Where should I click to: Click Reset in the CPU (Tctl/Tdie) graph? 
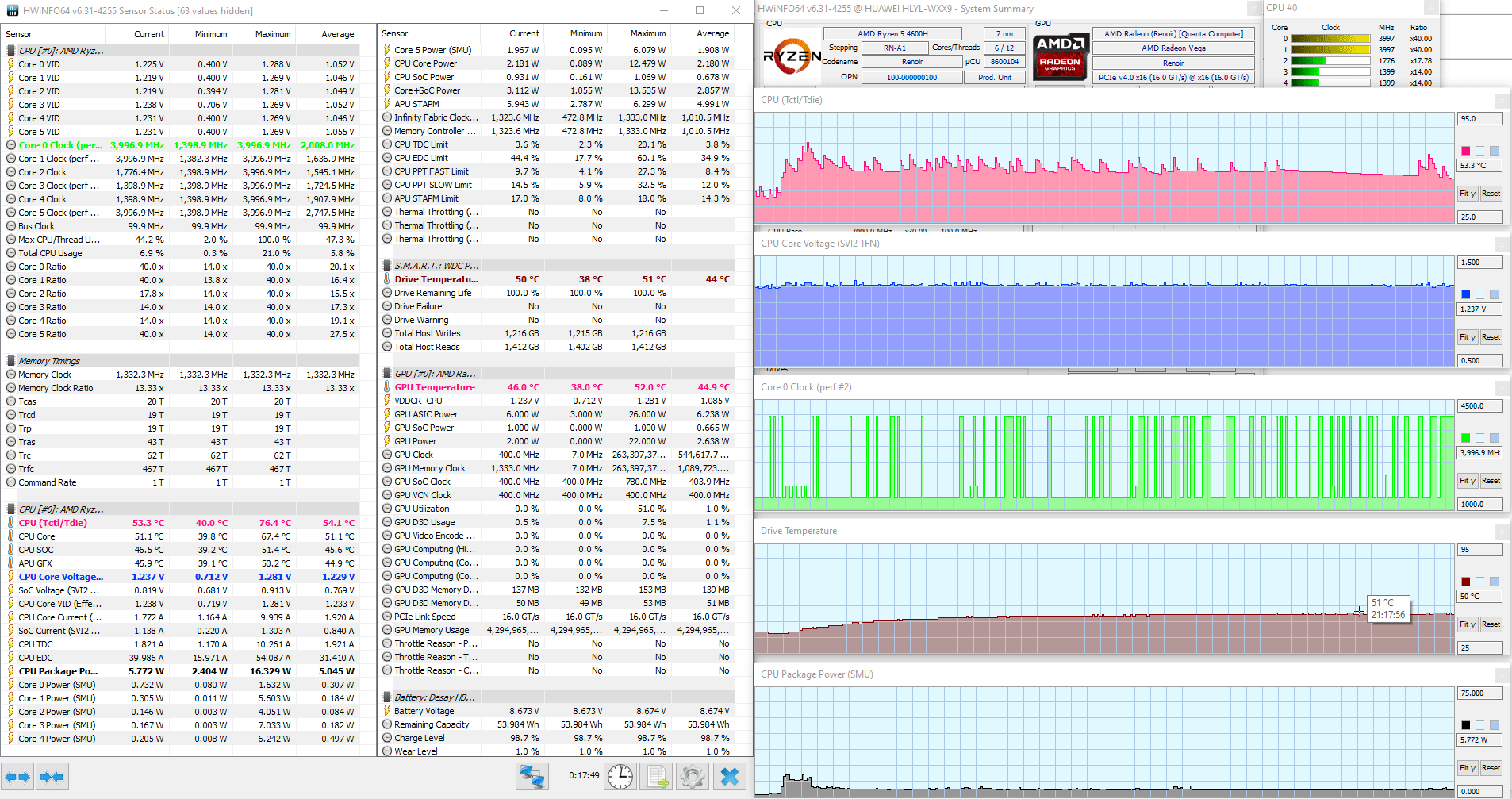pos(1491,194)
